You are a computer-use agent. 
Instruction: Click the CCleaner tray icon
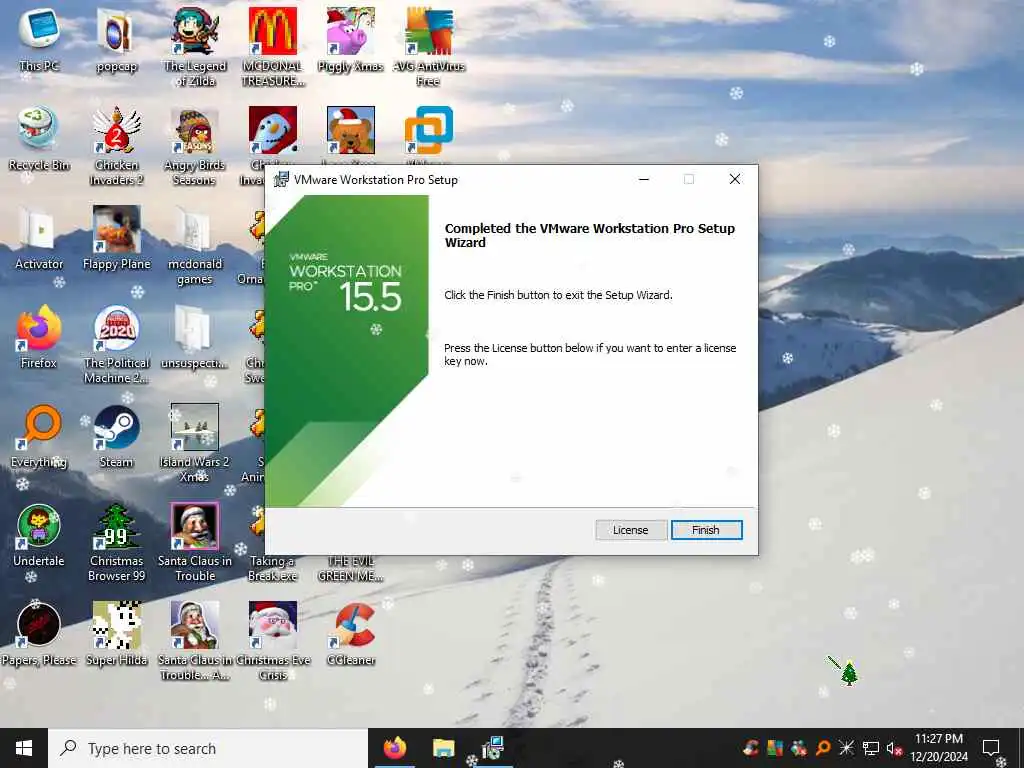751,748
